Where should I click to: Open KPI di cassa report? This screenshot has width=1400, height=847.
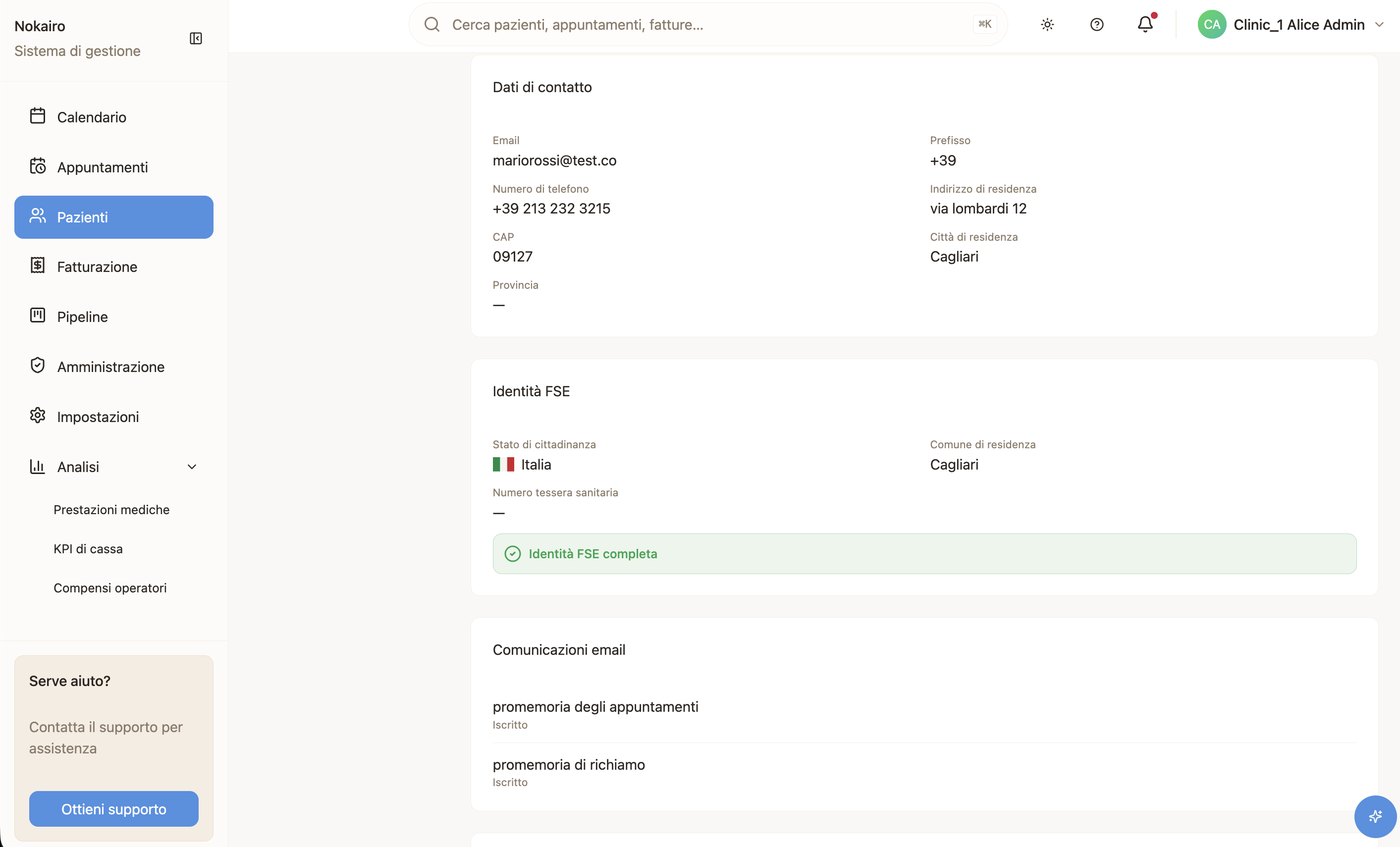click(88, 549)
